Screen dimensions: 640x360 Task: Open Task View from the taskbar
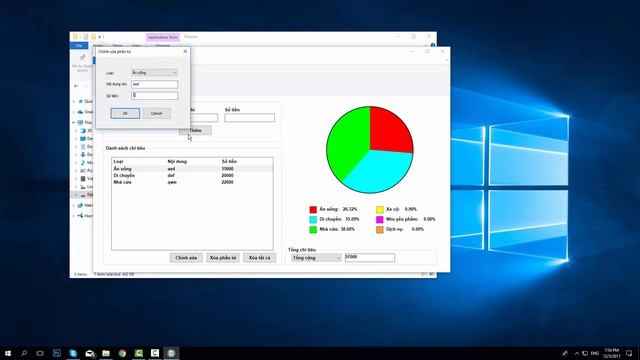(40, 353)
